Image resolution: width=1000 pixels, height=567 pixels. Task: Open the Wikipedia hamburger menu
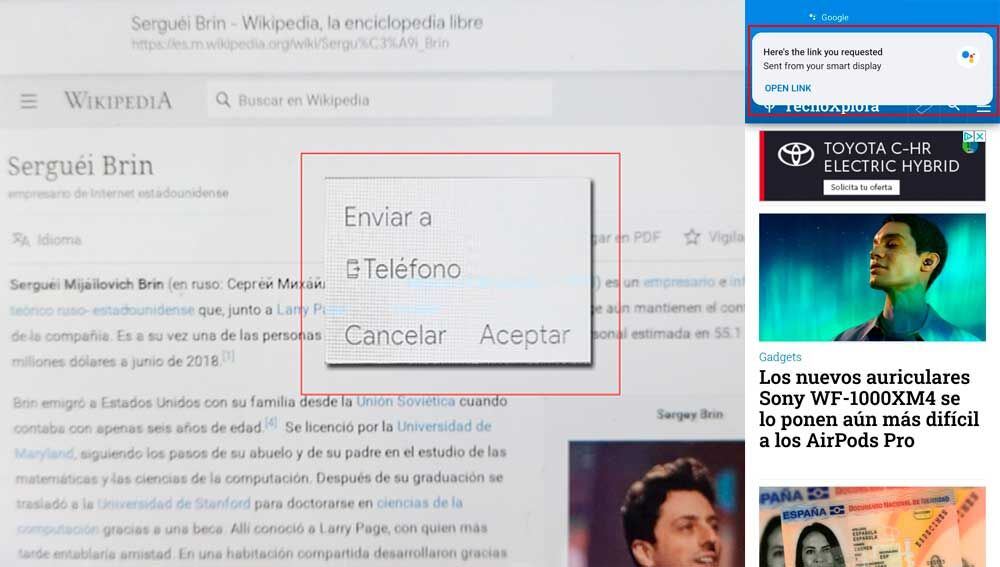29,101
